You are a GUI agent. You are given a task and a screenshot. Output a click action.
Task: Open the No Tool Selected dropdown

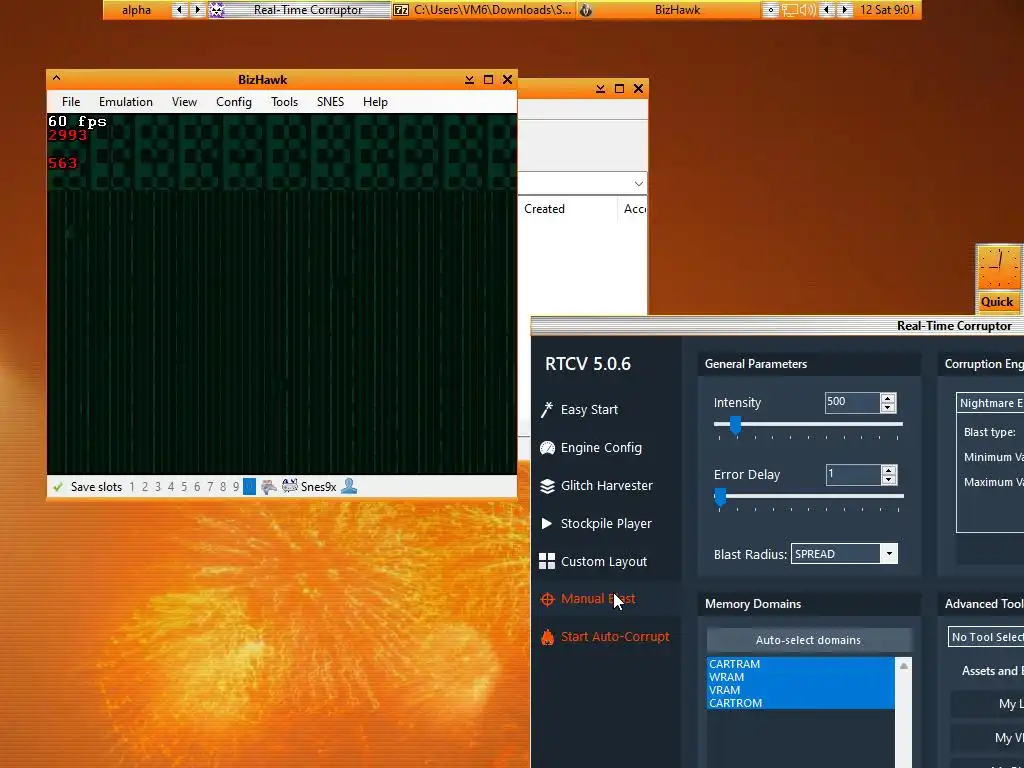pos(986,637)
